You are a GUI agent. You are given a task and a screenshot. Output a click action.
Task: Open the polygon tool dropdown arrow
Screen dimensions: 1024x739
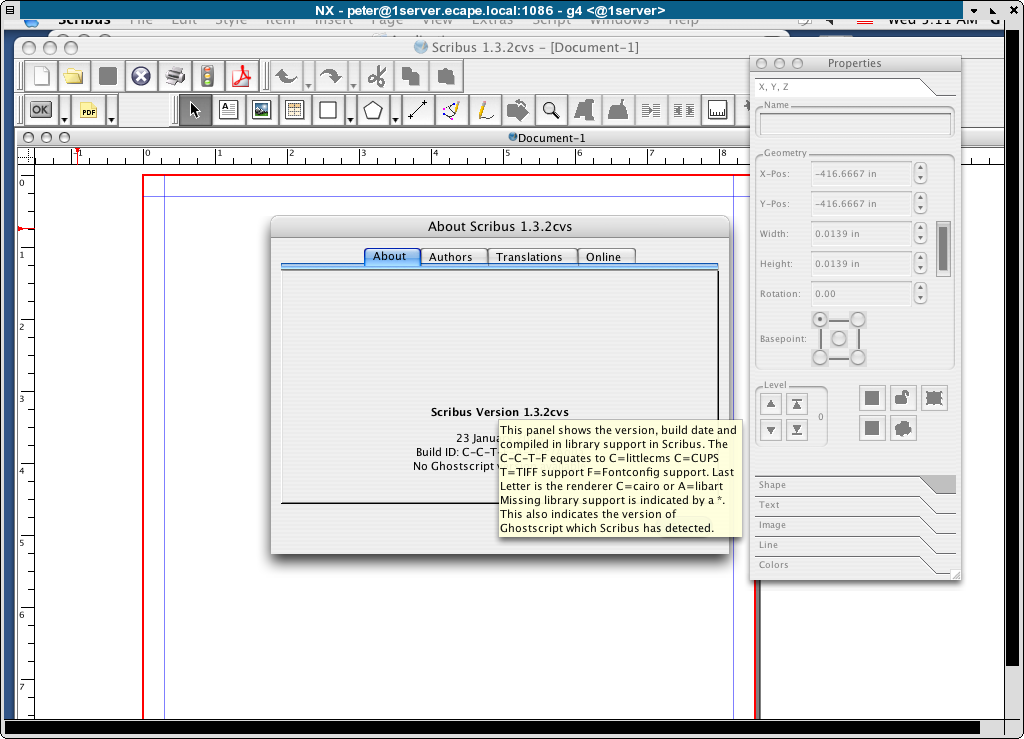tap(395, 119)
